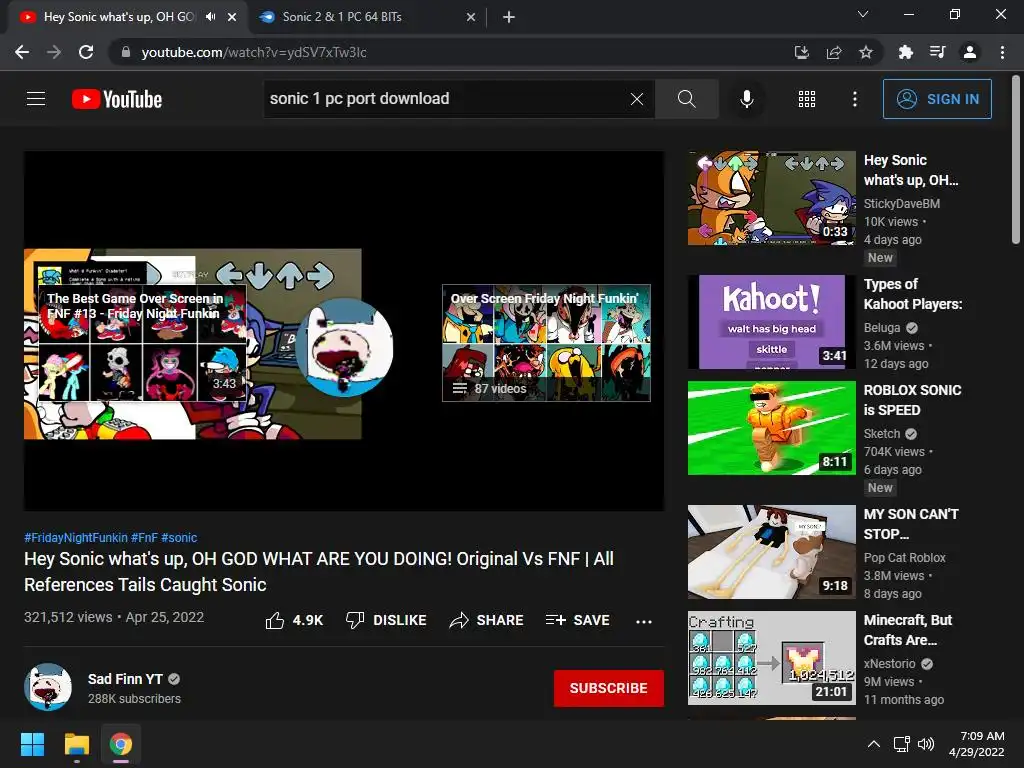Open the 87 videos playlist card

point(546,343)
